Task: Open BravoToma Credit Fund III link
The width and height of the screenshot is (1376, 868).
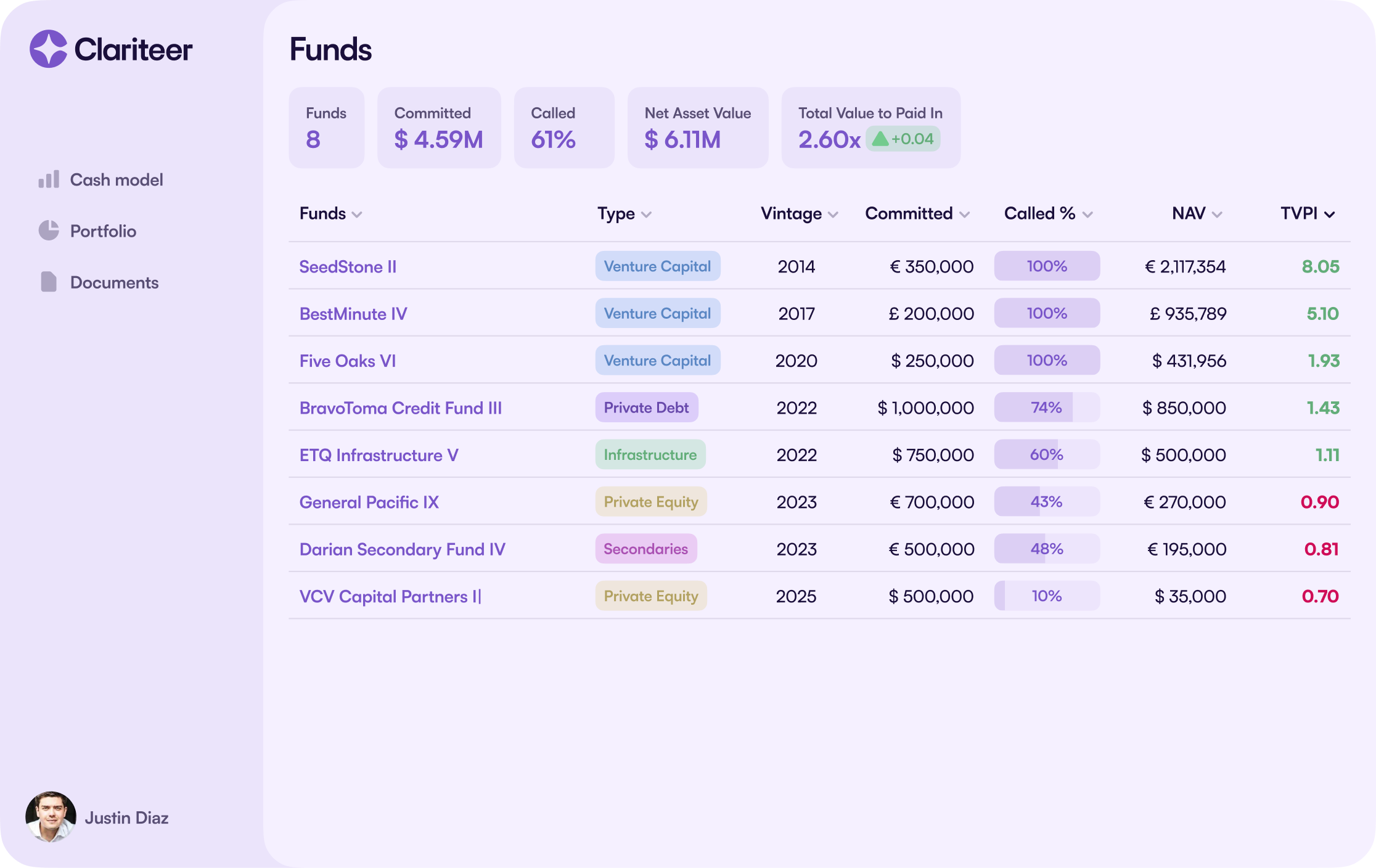Action: point(401,408)
